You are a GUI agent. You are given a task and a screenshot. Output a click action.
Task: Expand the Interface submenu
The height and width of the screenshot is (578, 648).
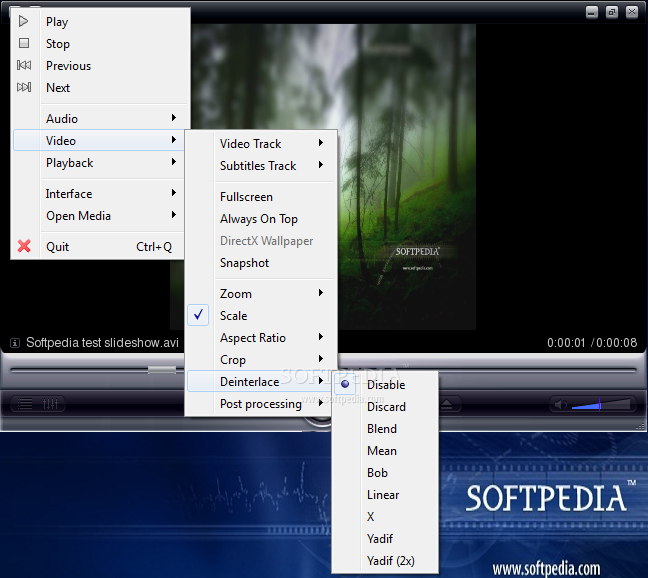pyautogui.click(x=98, y=194)
